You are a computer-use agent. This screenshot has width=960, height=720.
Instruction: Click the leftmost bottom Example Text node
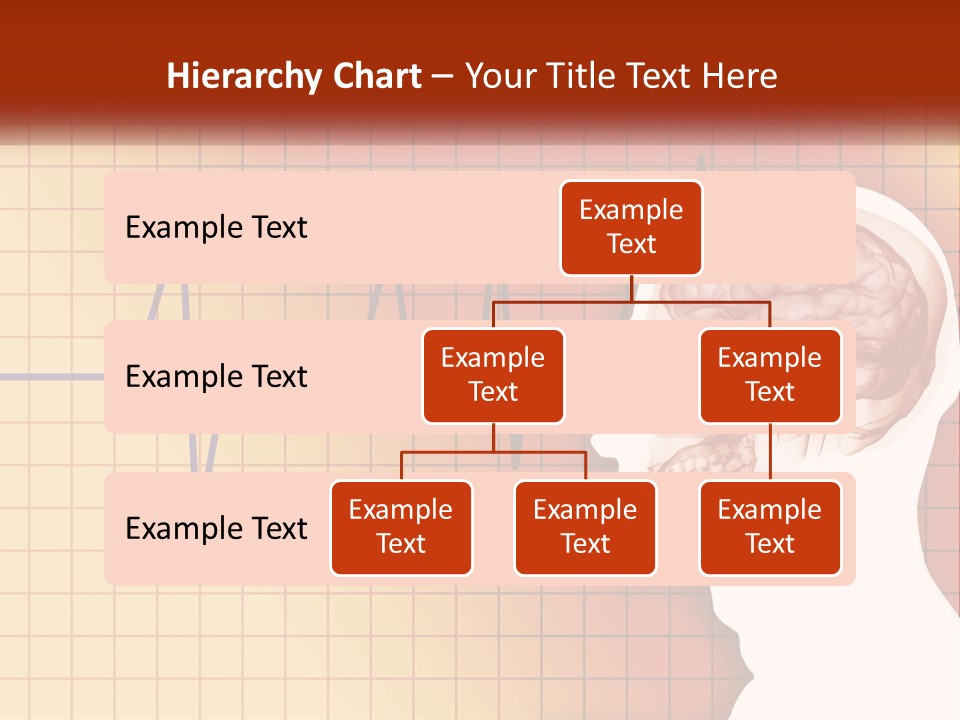(401, 527)
